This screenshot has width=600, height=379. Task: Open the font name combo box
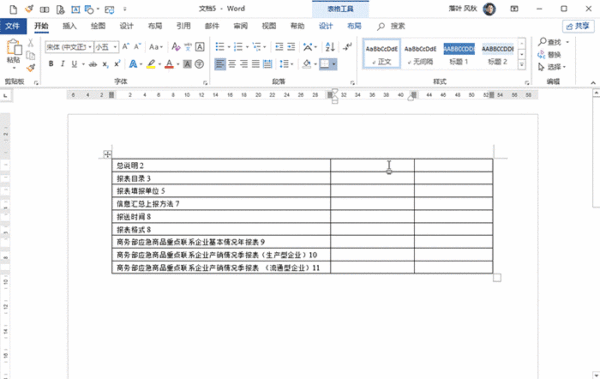(x=69, y=47)
